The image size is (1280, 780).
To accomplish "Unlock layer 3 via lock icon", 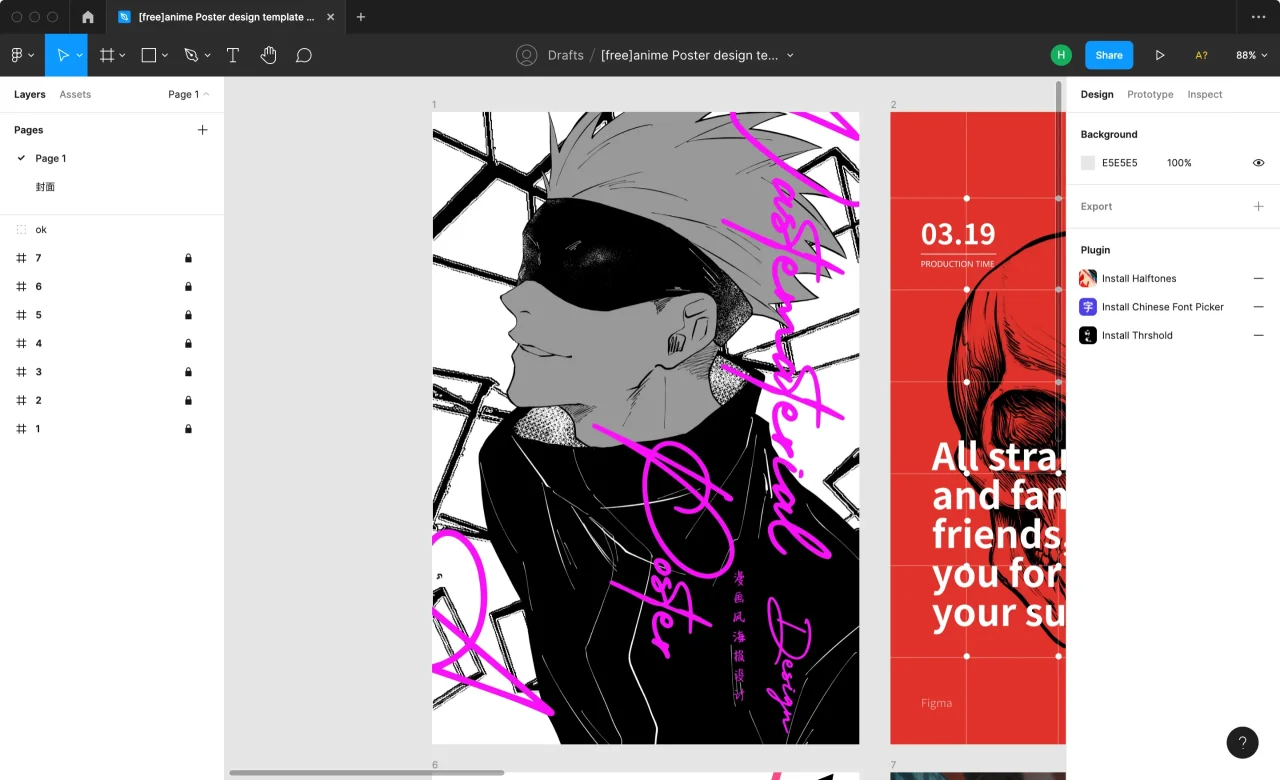I will pyautogui.click(x=188, y=372).
